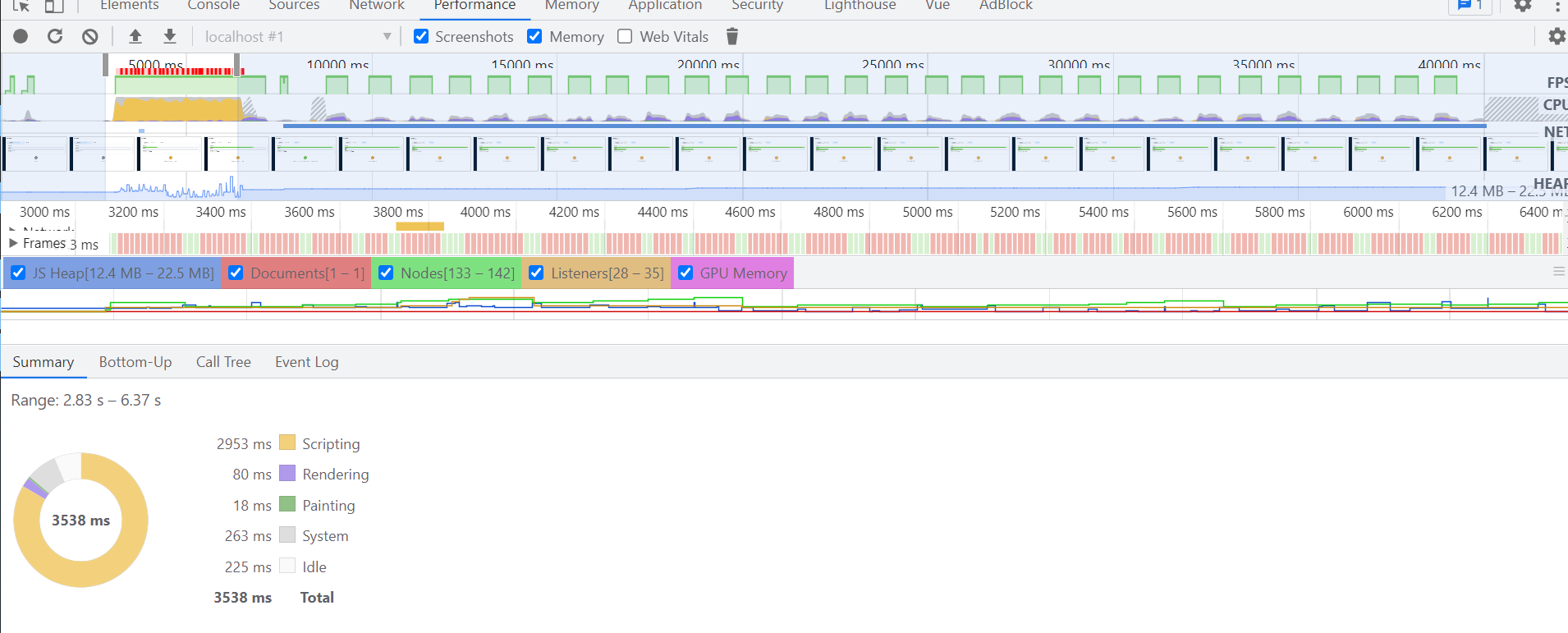
Task: Open the Lighthouse panel
Action: point(860,5)
